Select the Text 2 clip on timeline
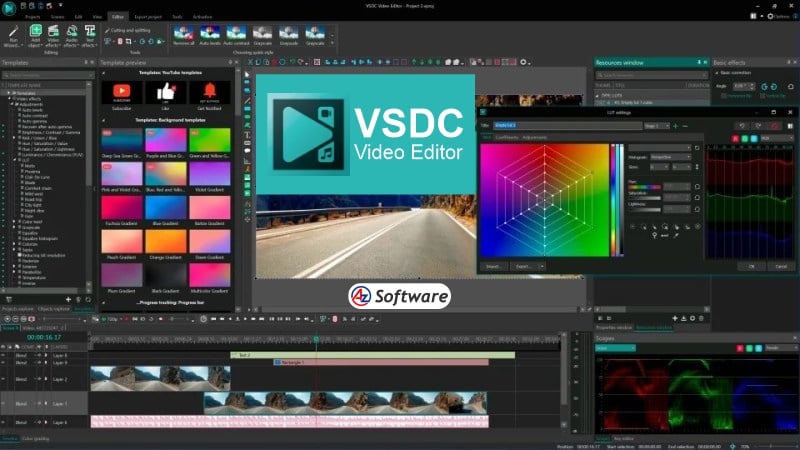The image size is (800, 450). (372, 355)
